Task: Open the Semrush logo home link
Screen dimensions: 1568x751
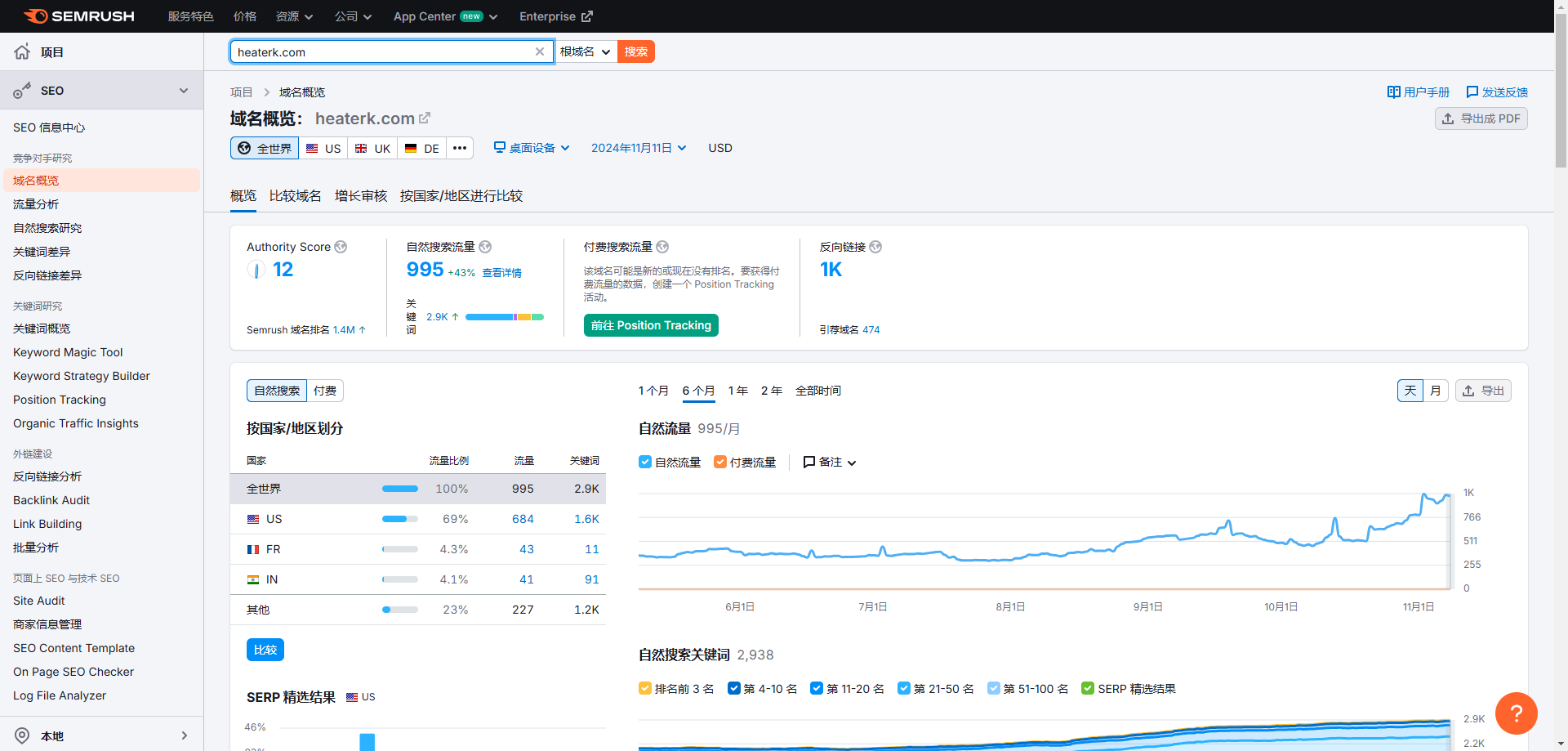Action: click(x=79, y=16)
